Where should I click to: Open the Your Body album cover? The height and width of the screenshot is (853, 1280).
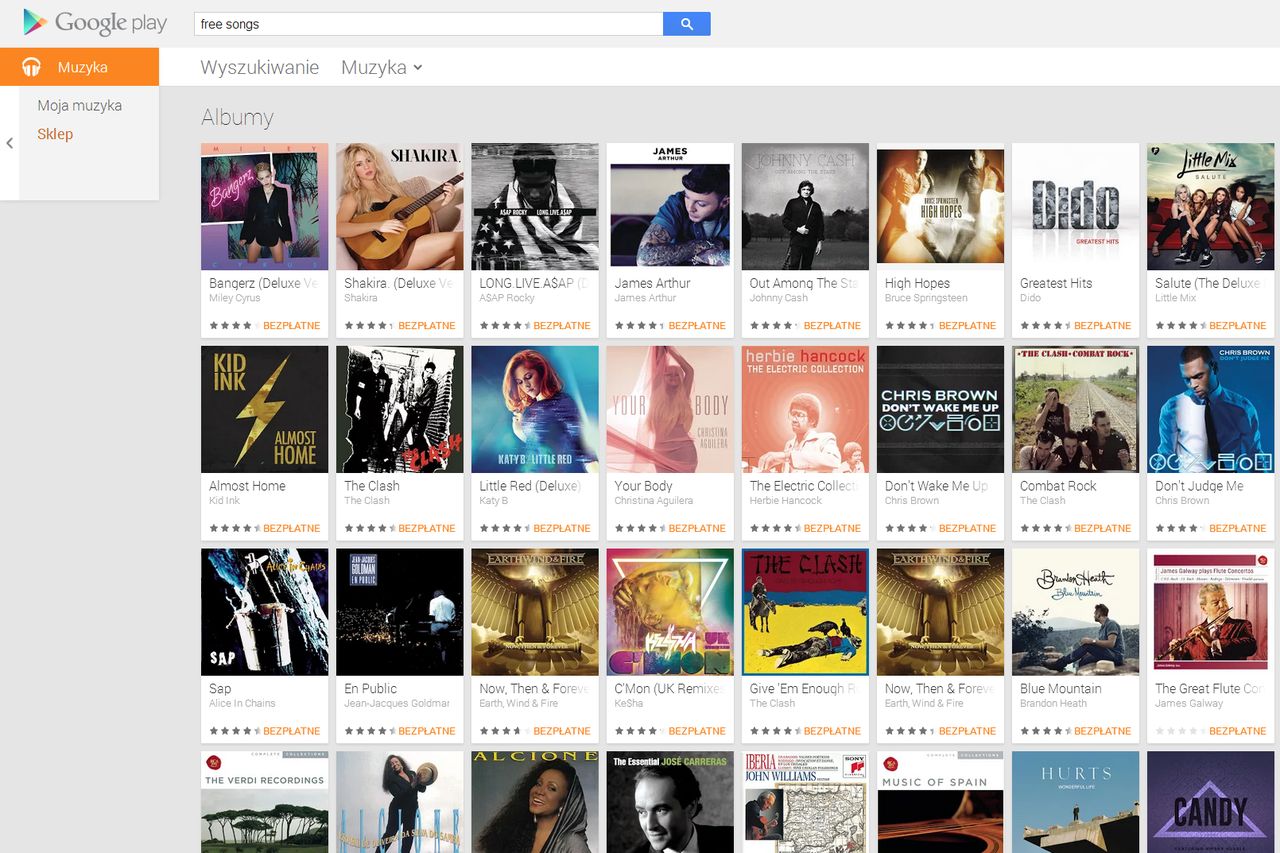pos(670,409)
